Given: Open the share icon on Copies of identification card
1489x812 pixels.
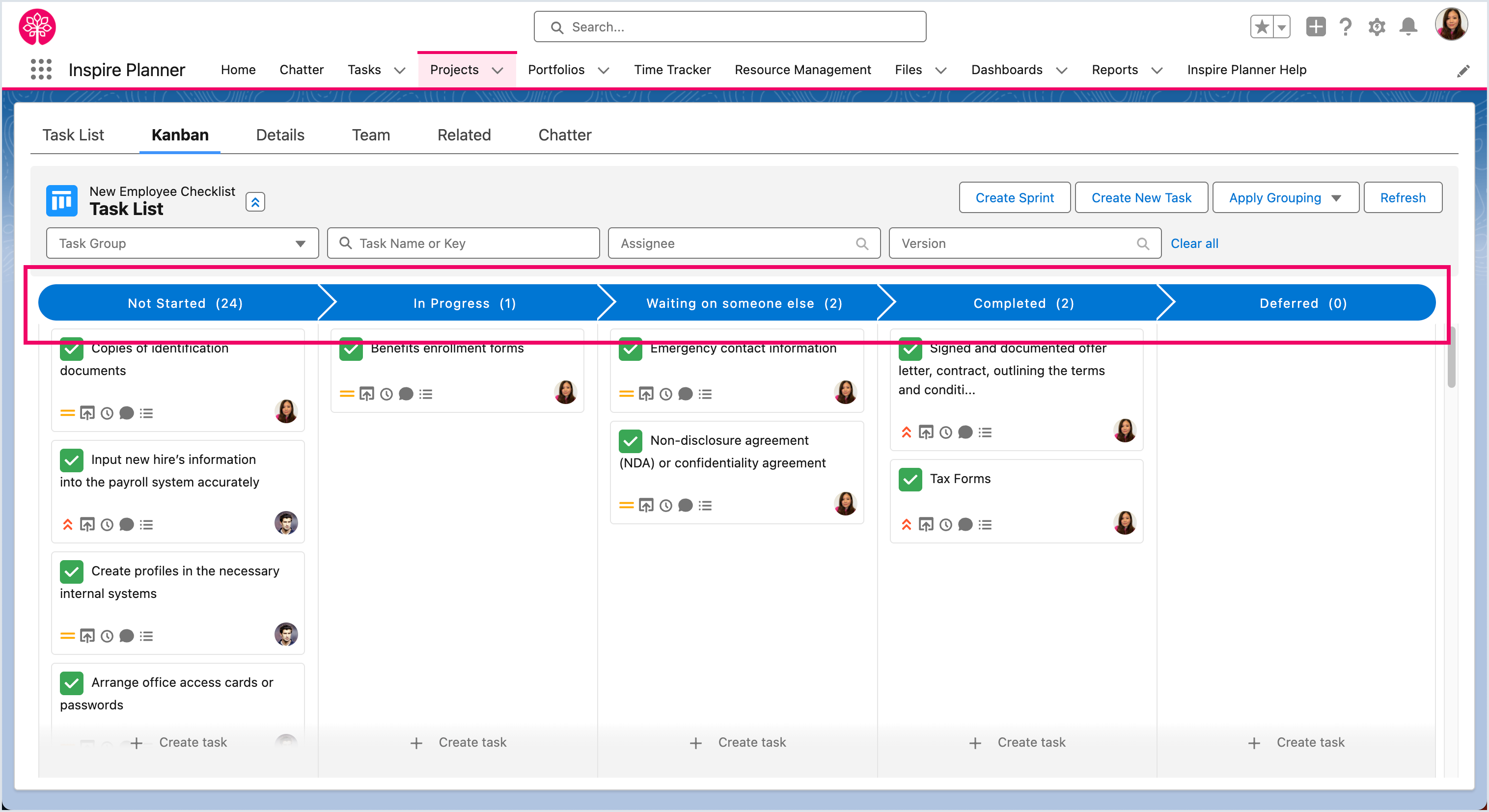Looking at the screenshot, I should pyautogui.click(x=87, y=413).
